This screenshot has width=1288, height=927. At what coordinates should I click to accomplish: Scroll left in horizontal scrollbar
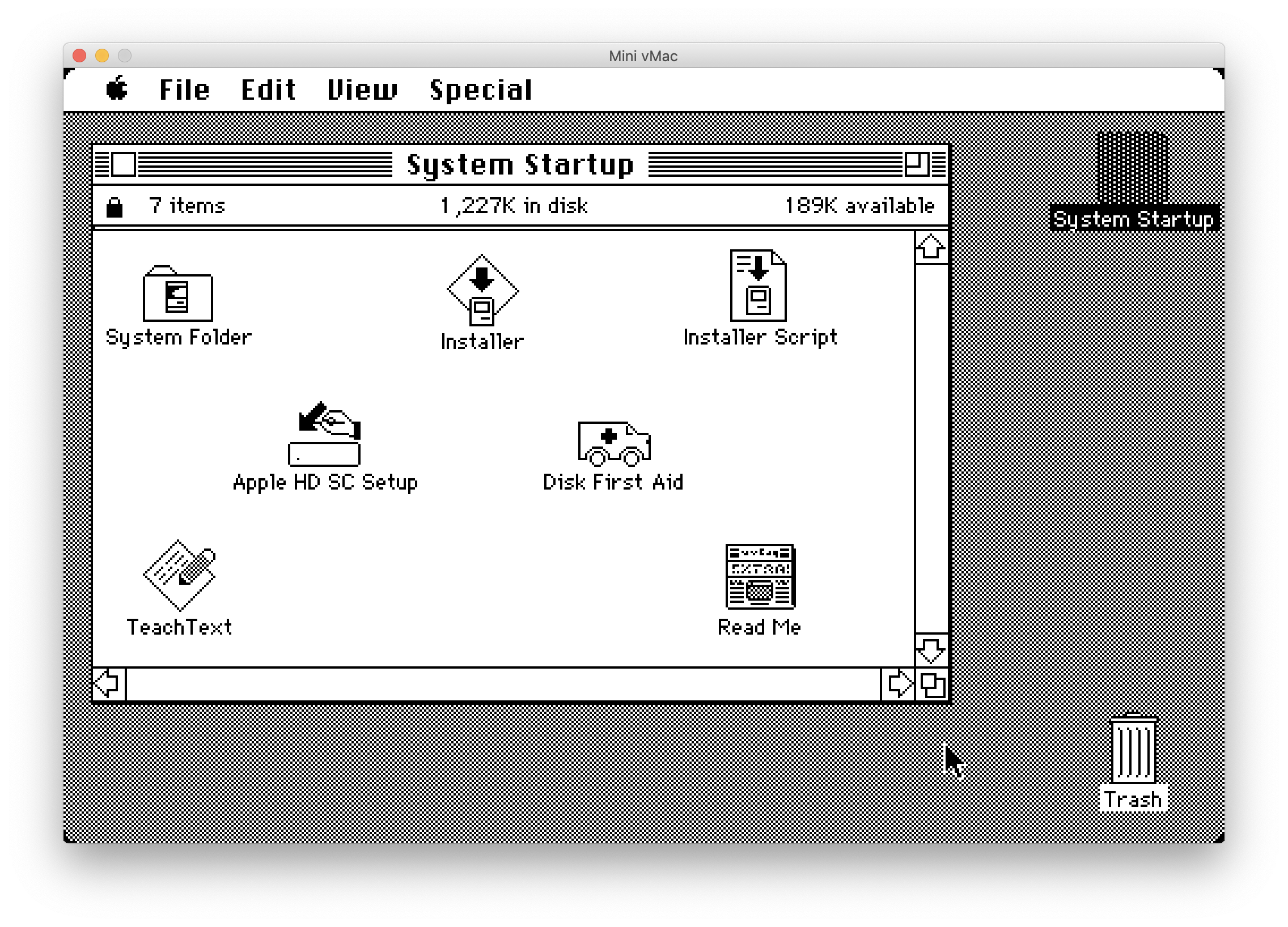(107, 683)
